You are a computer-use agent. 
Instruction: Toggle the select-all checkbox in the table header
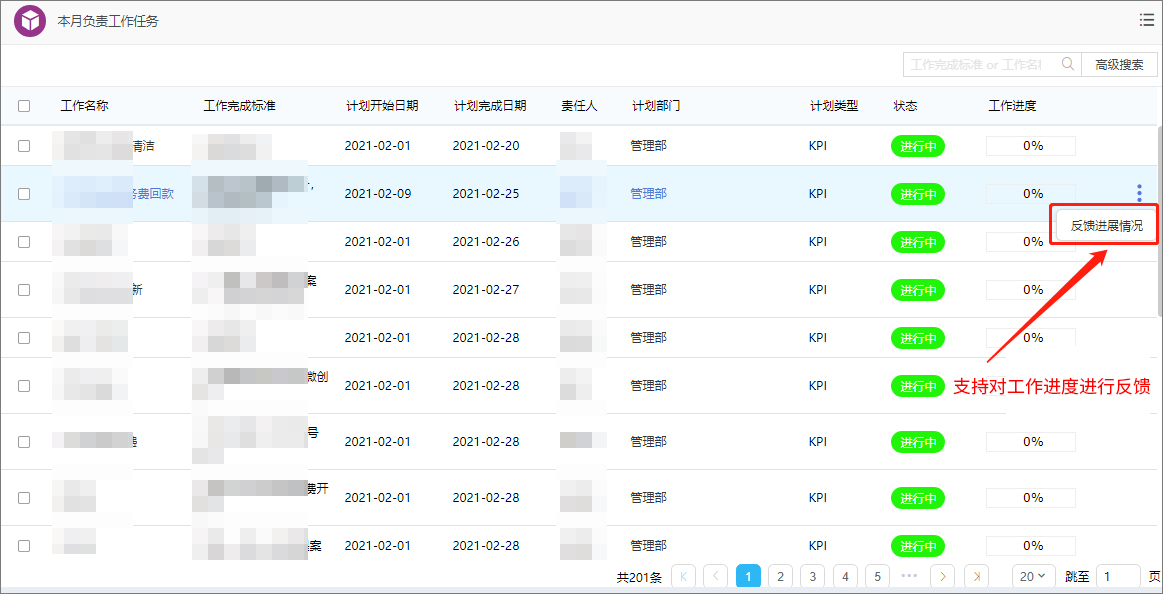coord(24,104)
